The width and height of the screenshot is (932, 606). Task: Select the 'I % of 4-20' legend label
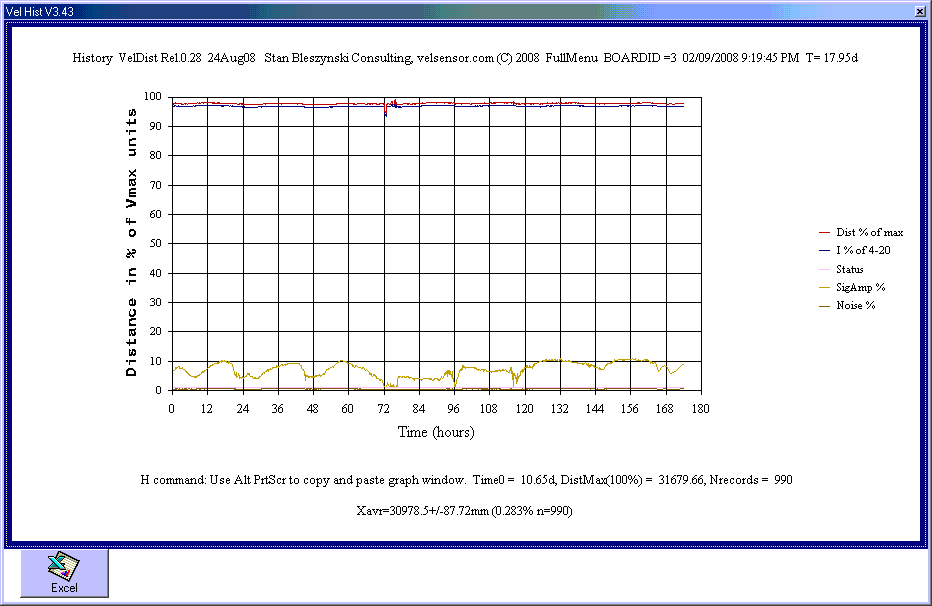(x=863, y=250)
